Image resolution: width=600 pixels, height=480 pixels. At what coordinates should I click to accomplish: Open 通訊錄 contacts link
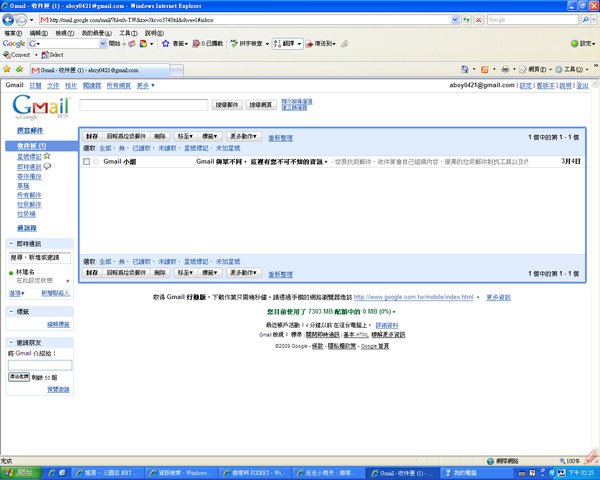[27, 228]
